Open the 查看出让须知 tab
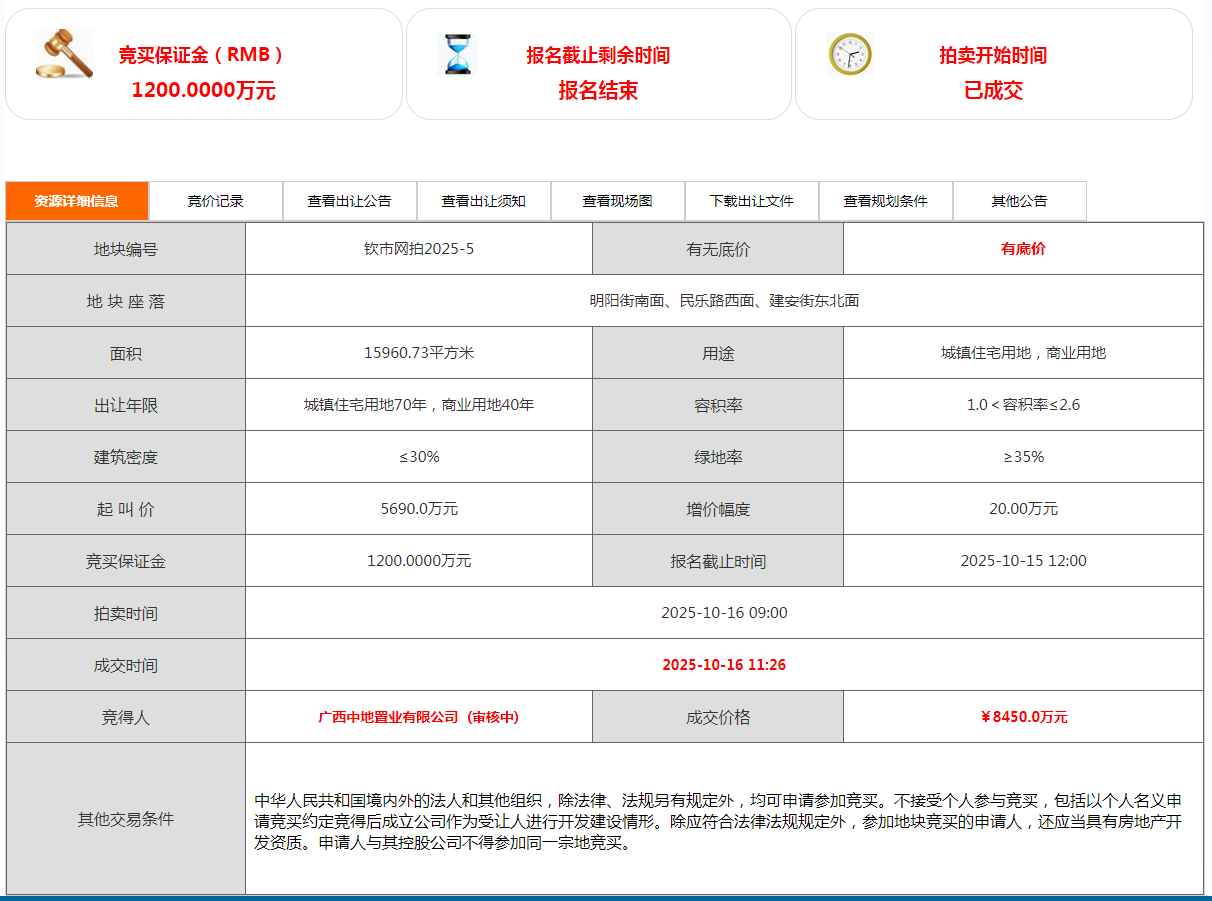The width and height of the screenshot is (1212, 901). [484, 201]
